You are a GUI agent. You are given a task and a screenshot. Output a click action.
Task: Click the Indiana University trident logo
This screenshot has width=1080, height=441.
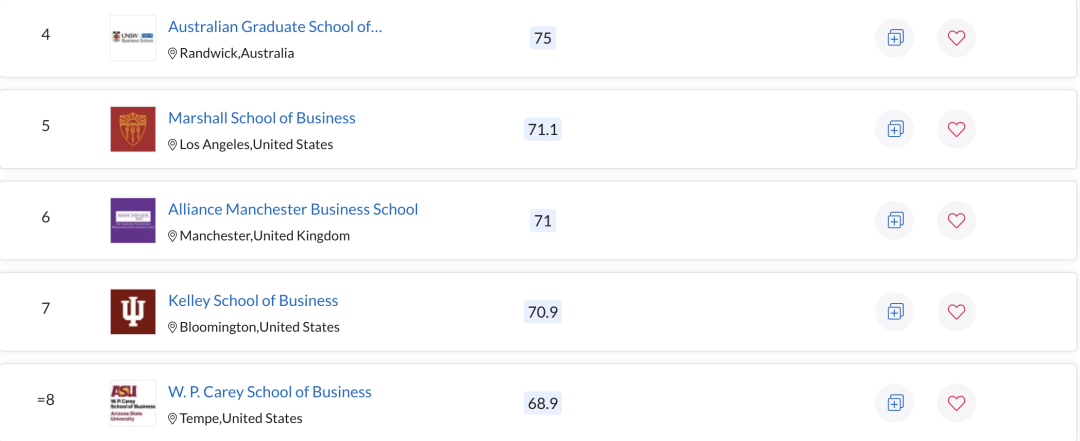(133, 311)
